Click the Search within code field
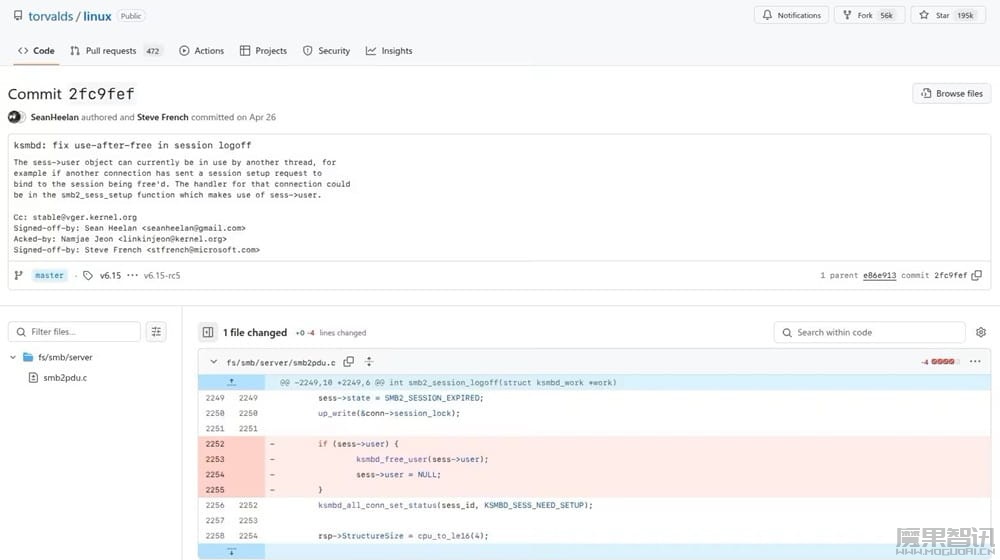The height and width of the screenshot is (560, 1000). 869,332
